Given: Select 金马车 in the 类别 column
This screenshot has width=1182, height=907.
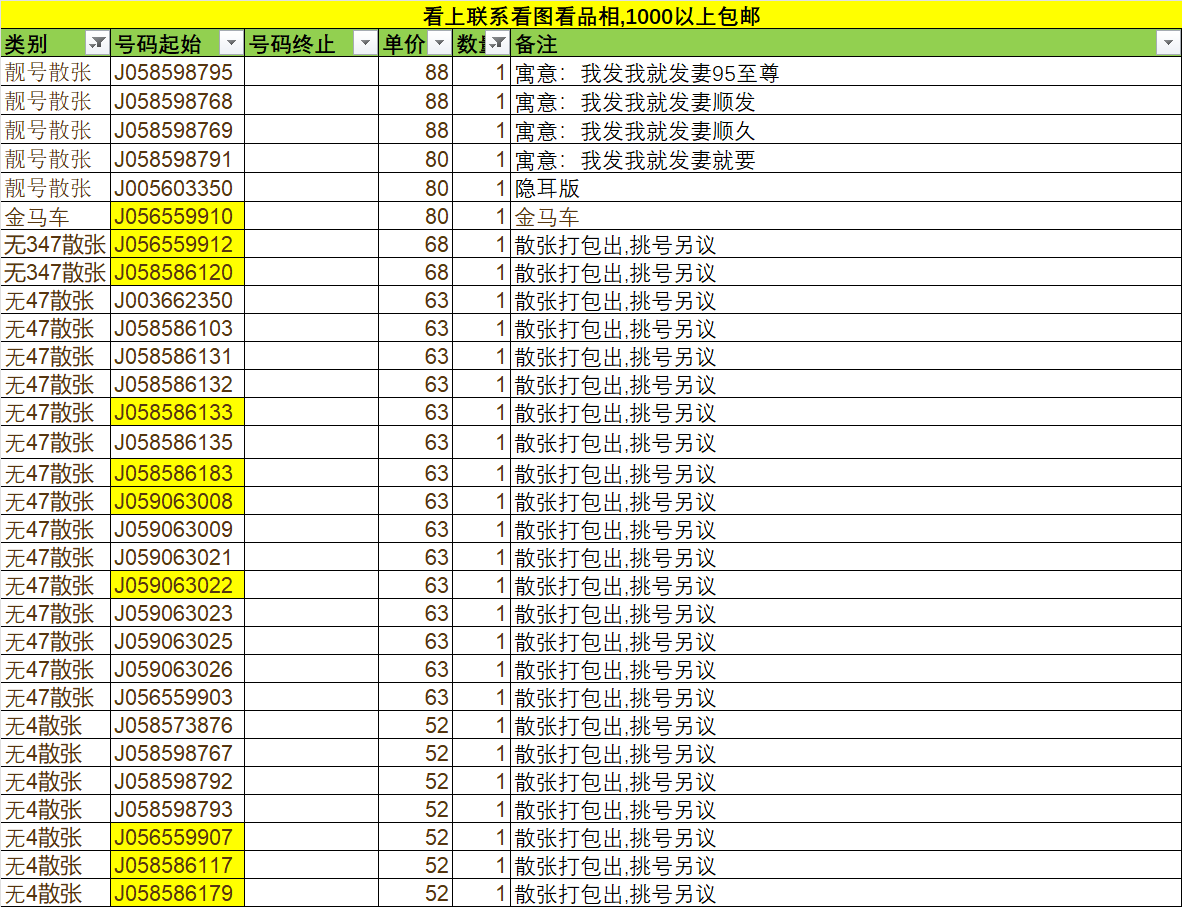Looking at the screenshot, I should (56, 216).
